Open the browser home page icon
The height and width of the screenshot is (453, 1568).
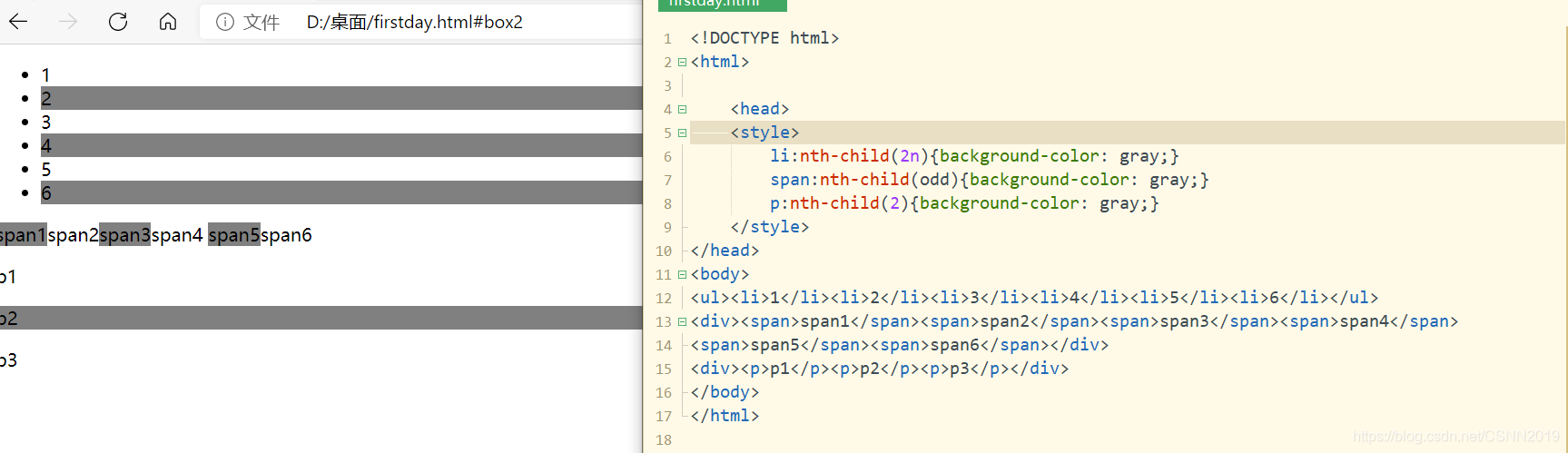(x=168, y=22)
